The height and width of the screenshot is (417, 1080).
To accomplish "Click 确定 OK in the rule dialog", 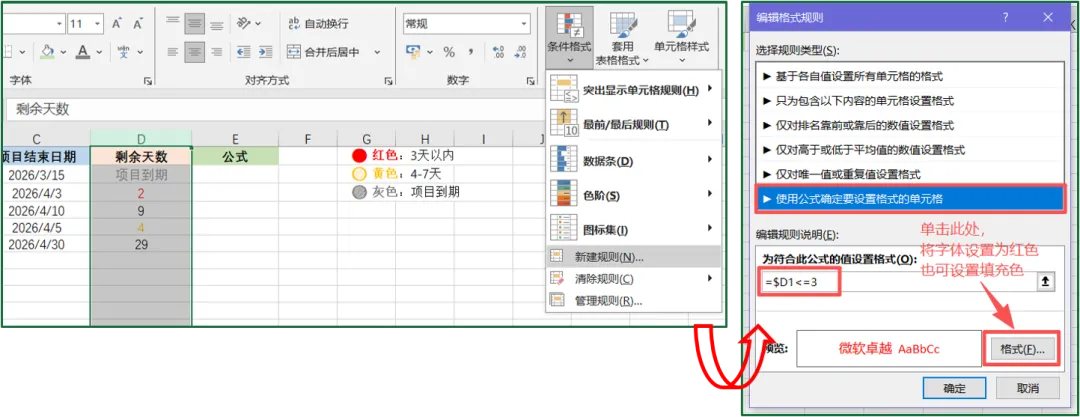I will (954, 388).
